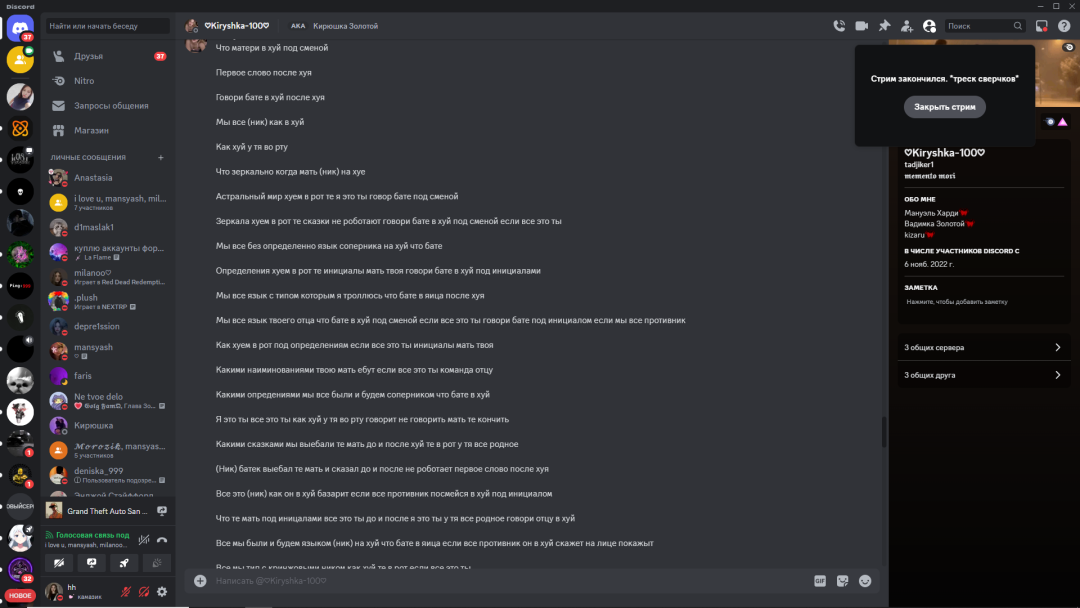The image size is (1080, 608).
Task: Start a video call
Action: (x=862, y=26)
